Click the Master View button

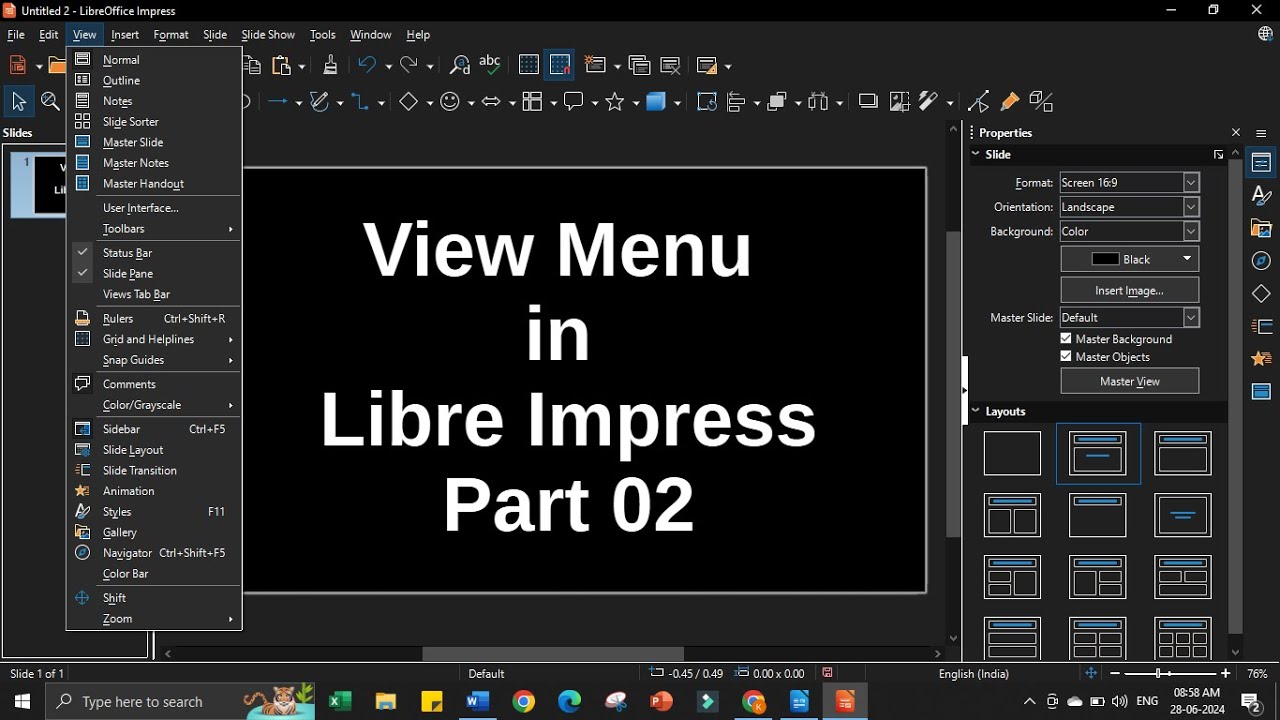coord(1130,381)
